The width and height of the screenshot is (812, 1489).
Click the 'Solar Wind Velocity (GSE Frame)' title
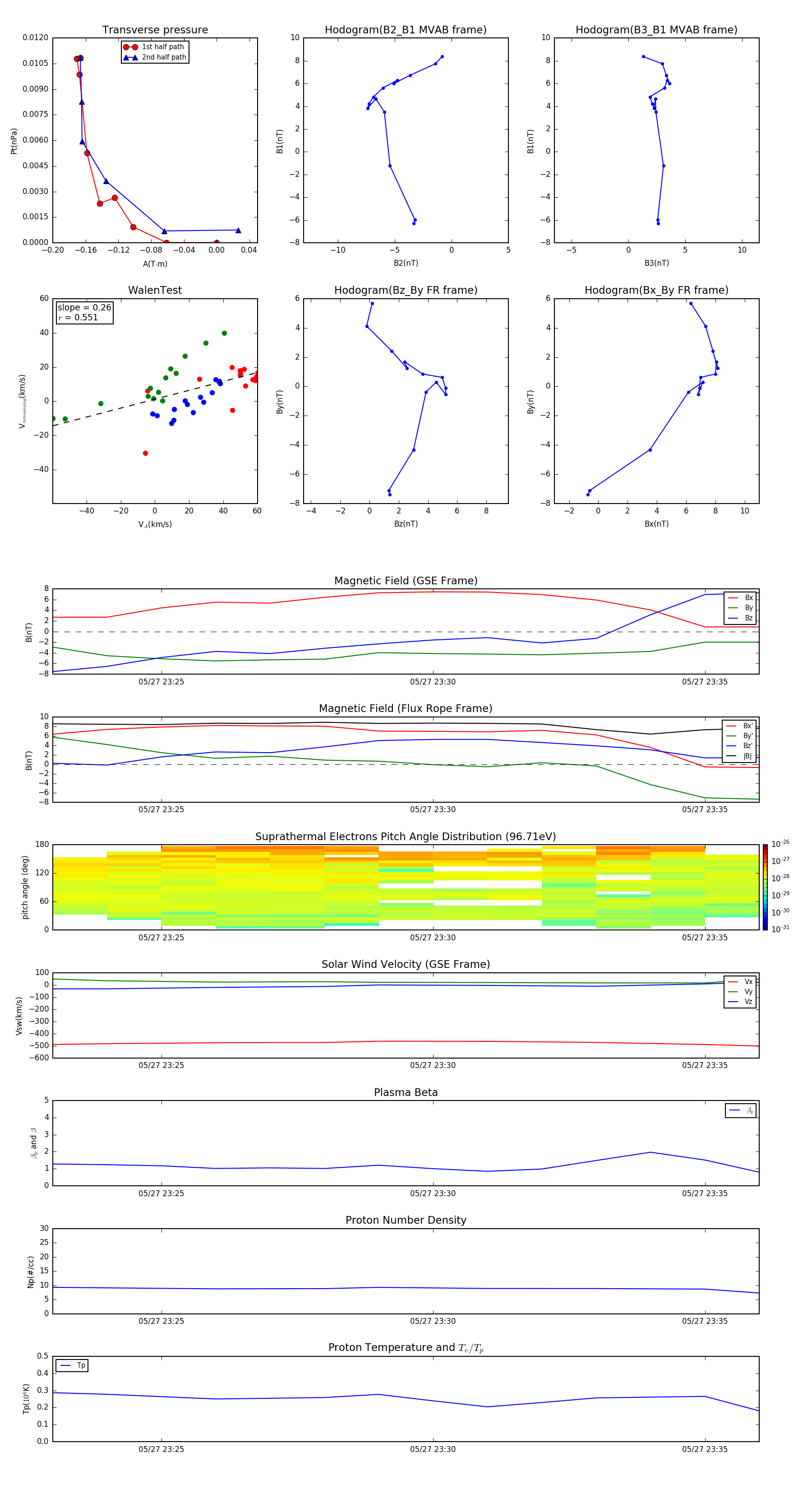tap(406, 964)
